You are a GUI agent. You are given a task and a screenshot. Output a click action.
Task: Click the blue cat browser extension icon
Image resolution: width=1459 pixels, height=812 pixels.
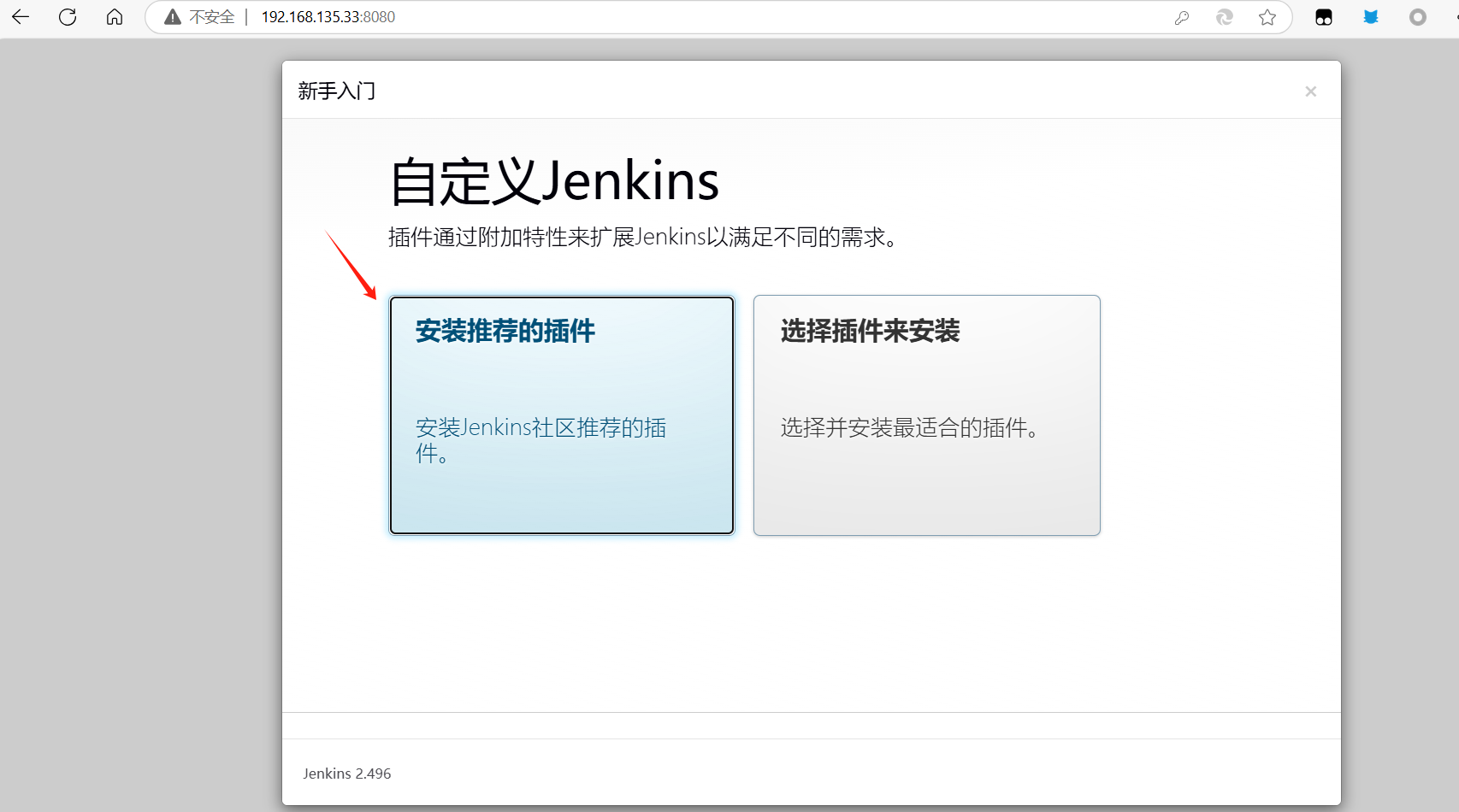1370,16
